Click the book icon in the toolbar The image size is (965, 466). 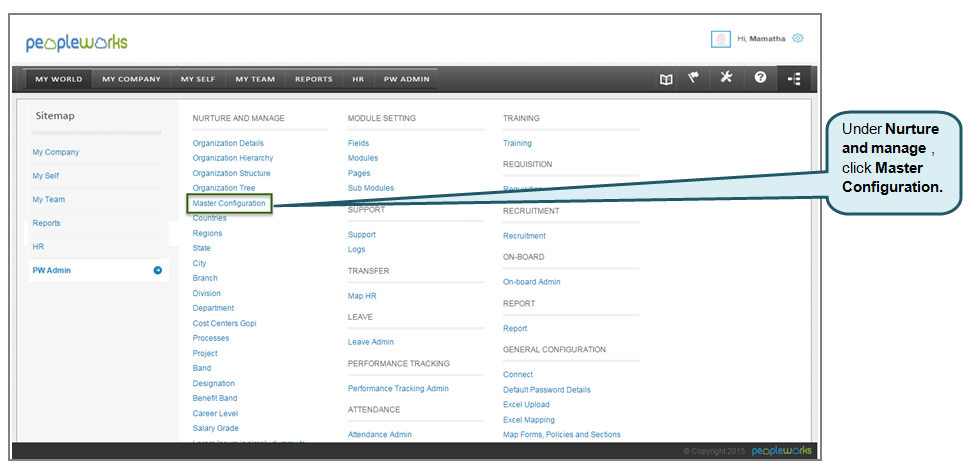tap(666, 79)
